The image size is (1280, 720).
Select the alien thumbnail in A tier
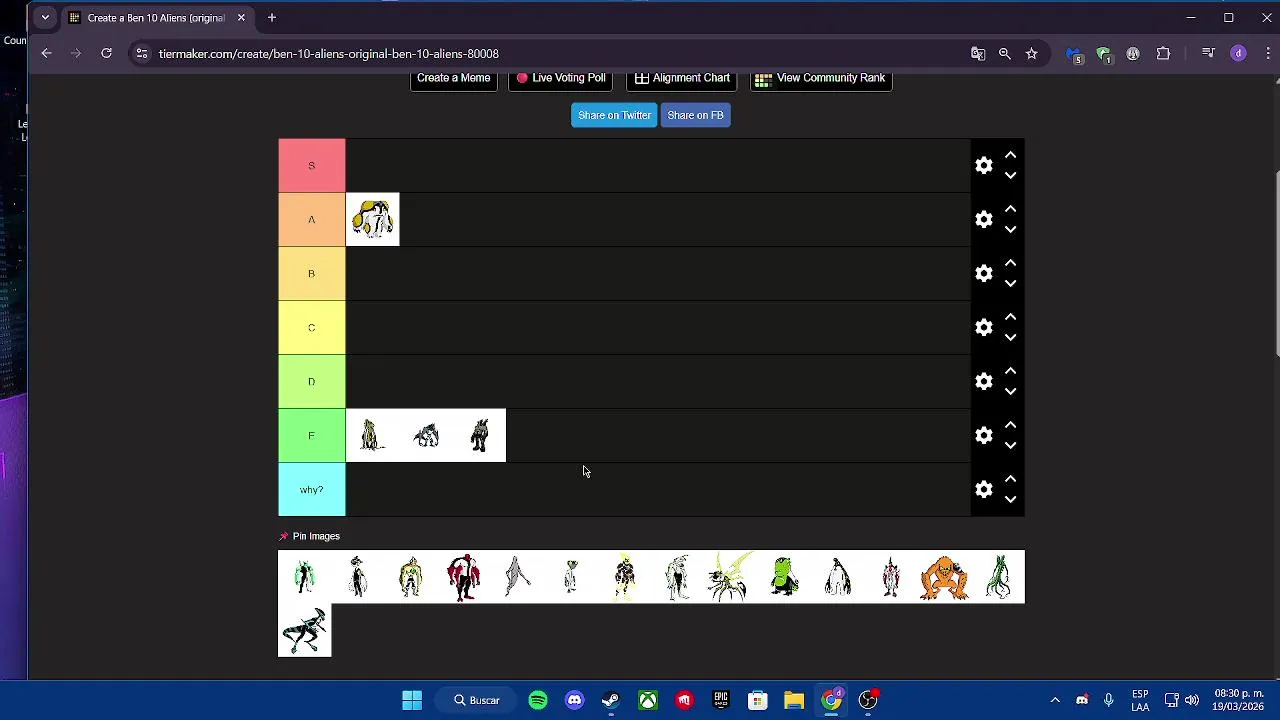point(372,219)
